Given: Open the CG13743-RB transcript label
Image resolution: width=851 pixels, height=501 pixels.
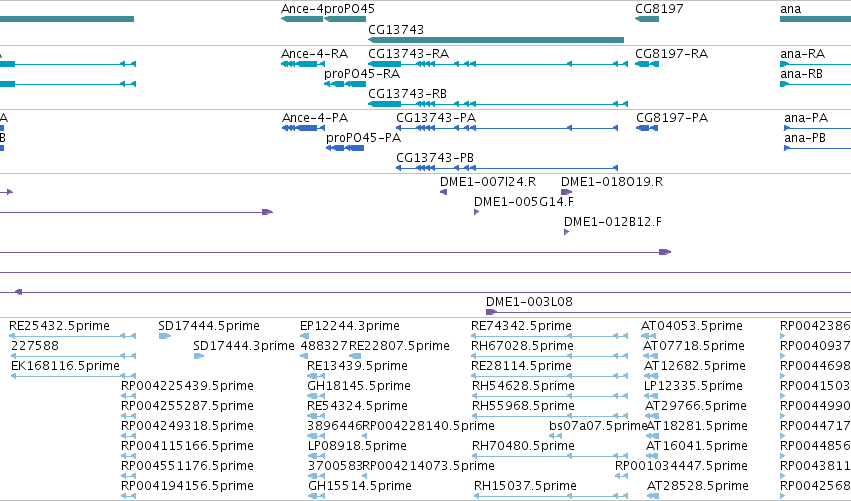Looking at the screenshot, I should pos(407,94).
